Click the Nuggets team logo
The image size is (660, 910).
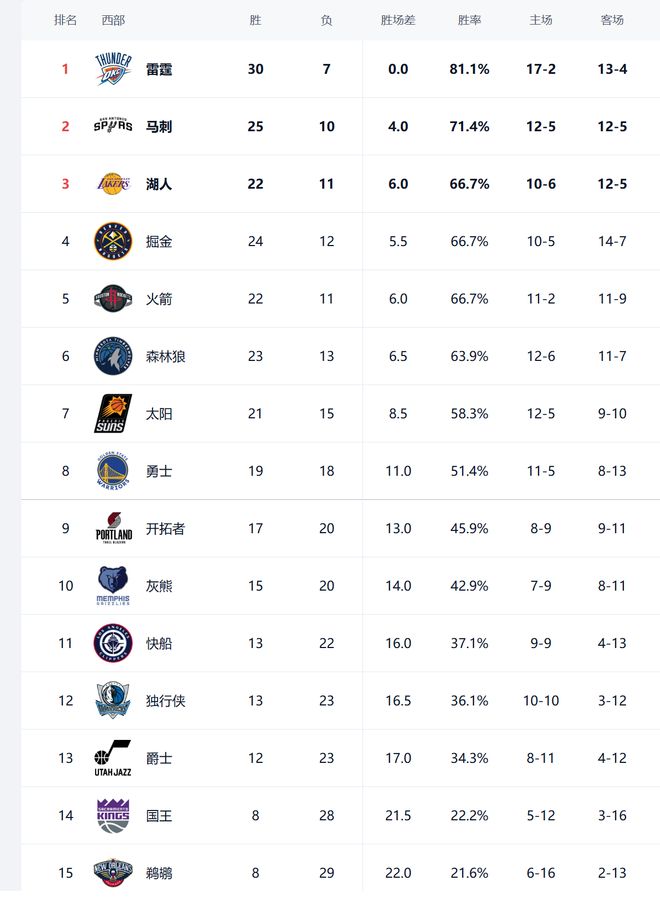(x=112, y=241)
